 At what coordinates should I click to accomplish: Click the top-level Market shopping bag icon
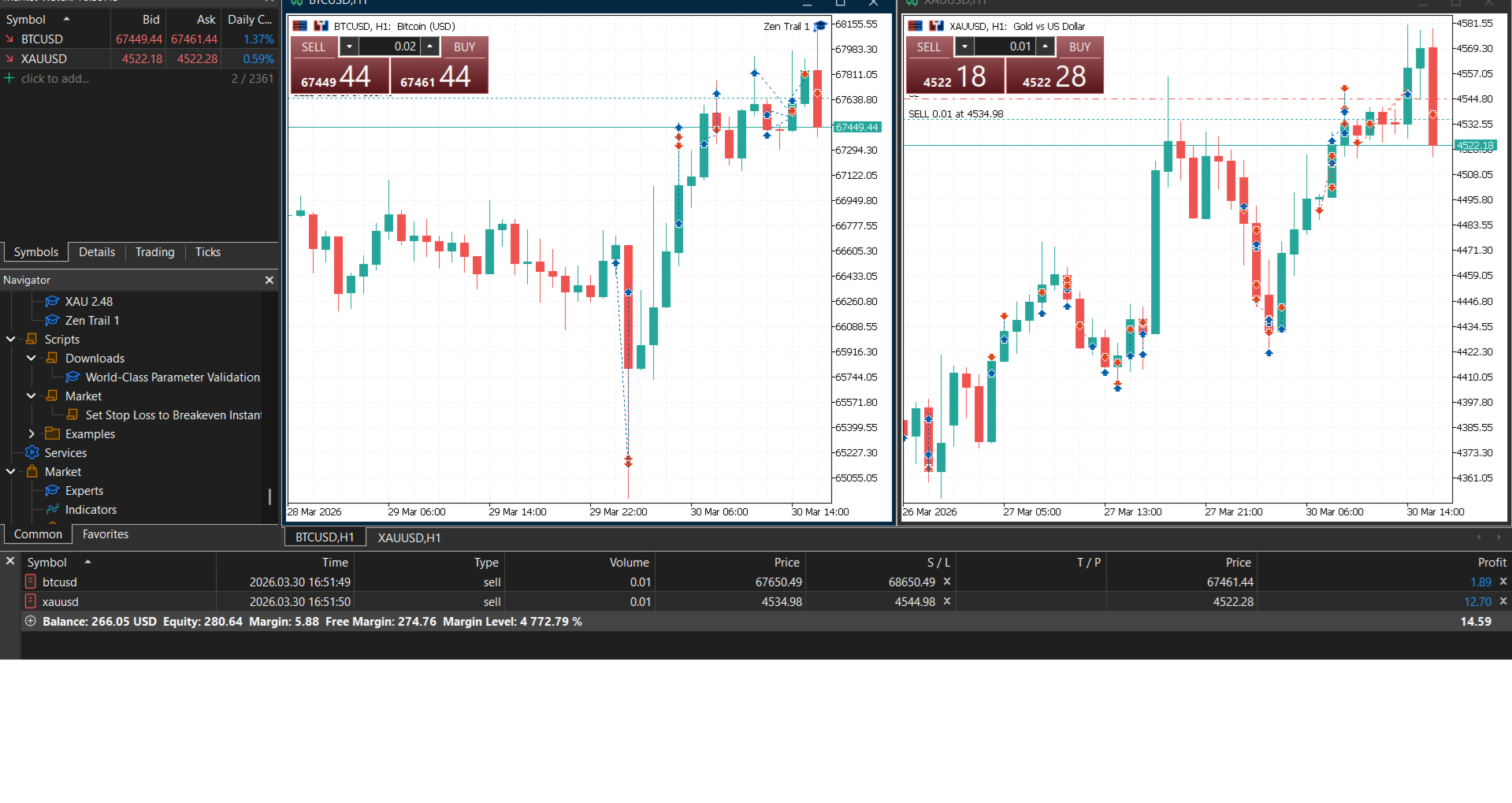point(32,471)
